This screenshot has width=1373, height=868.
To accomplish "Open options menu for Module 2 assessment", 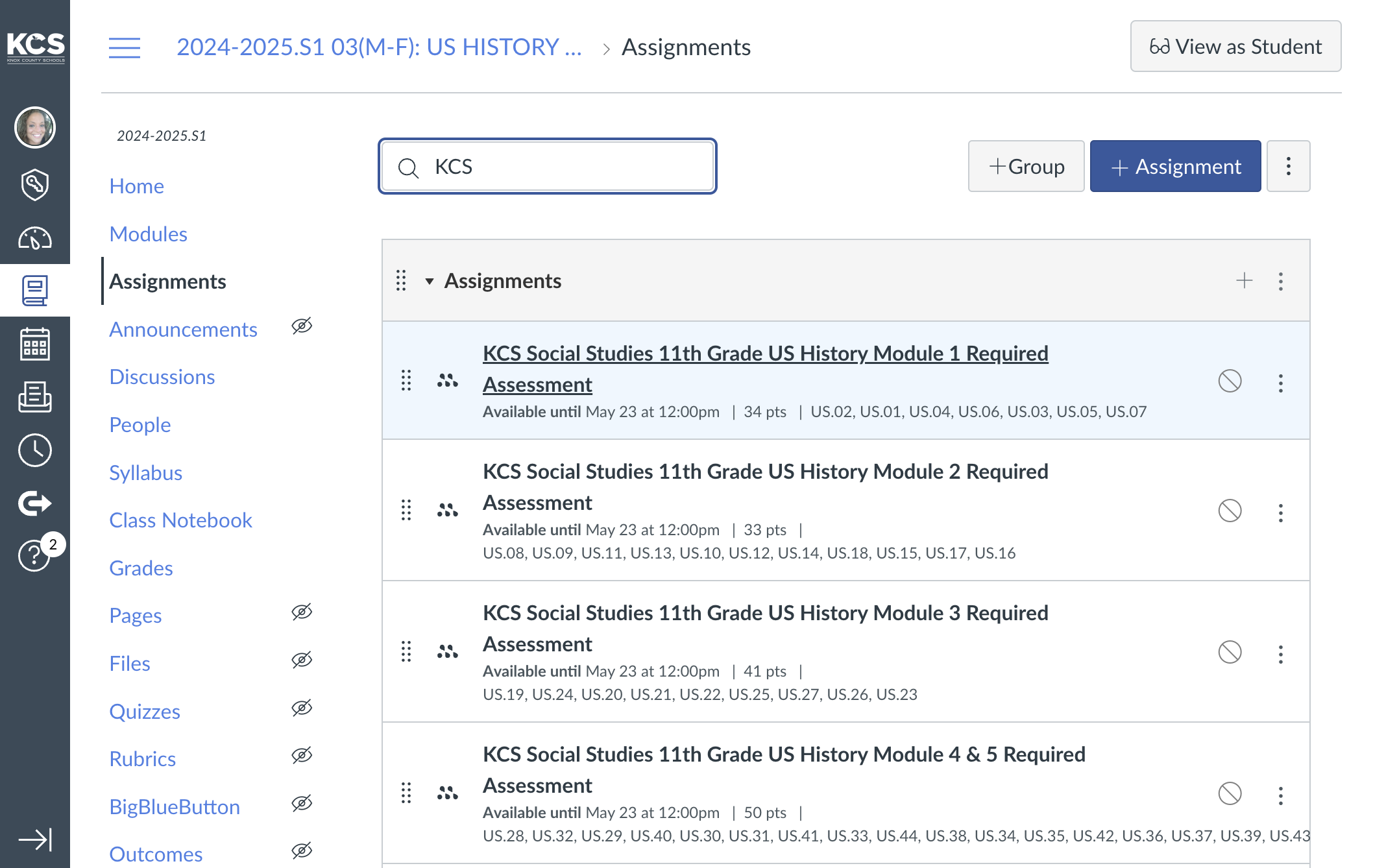I will pyautogui.click(x=1280, y=512).
